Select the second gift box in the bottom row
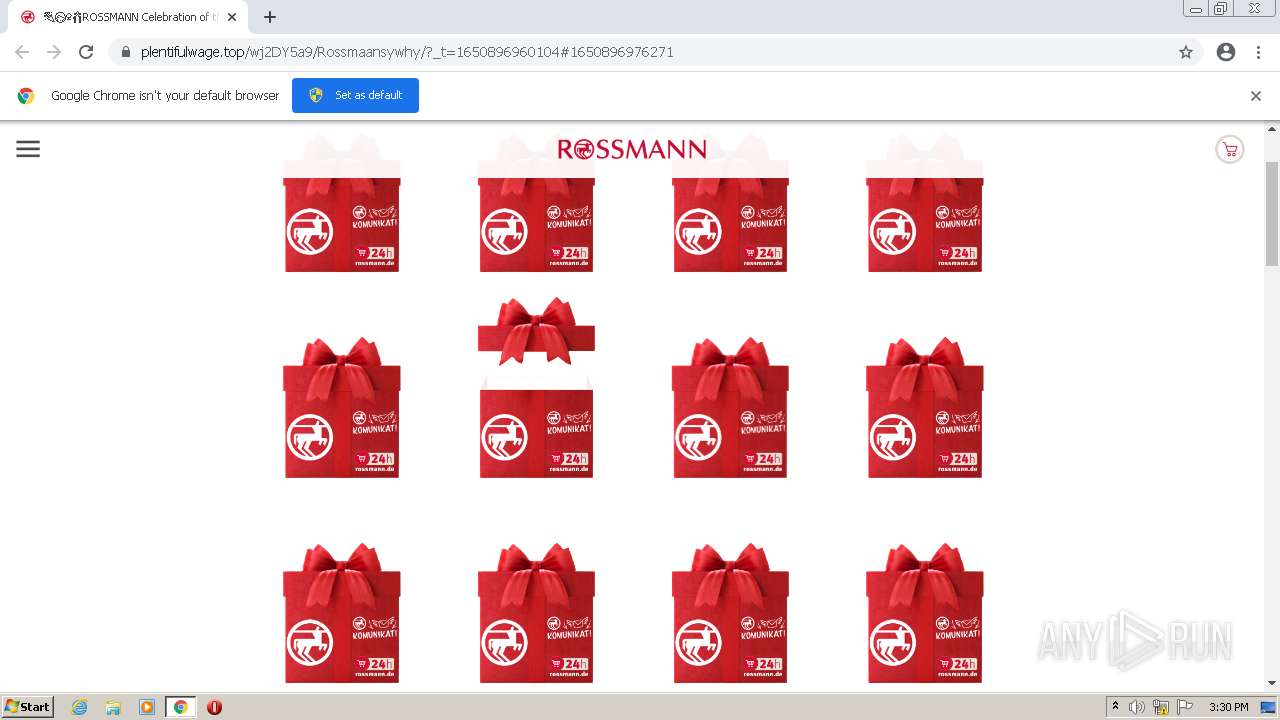This screenshot has height=720, width=1280. (536, 614)
